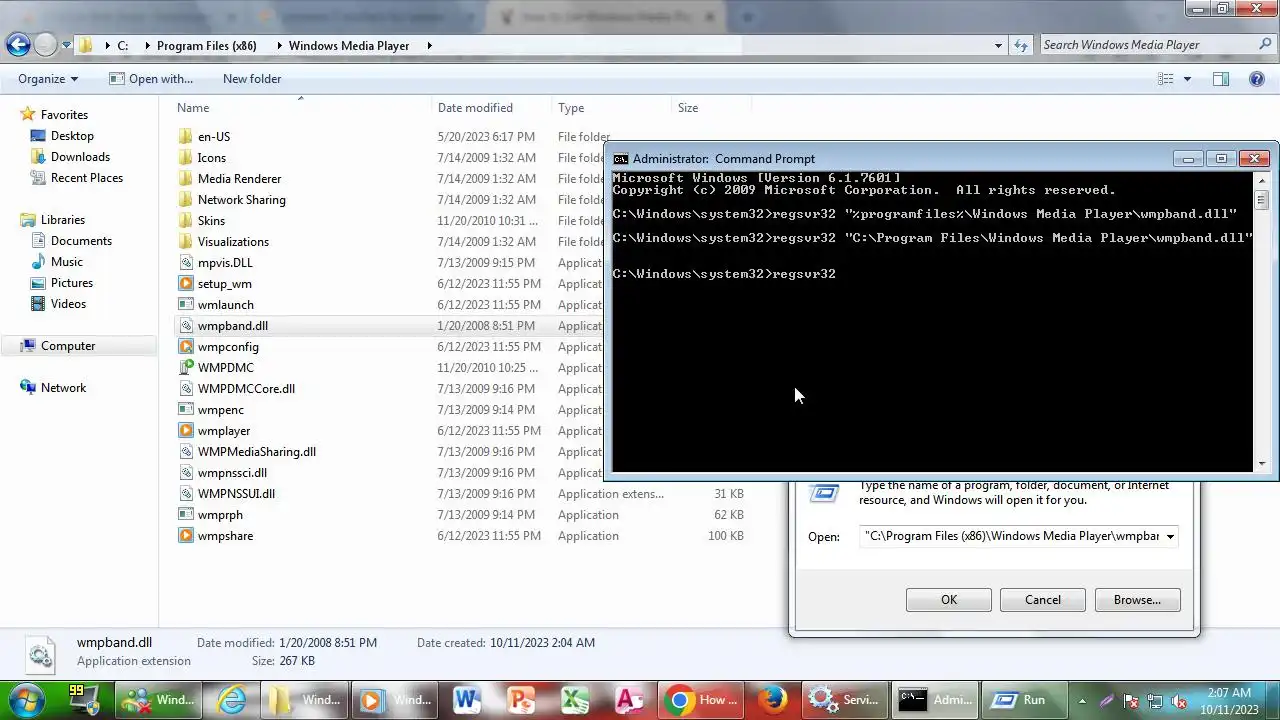Click the Run dialog Open text field
Viewport: 1280px width, 720px height.
(x=1010, y=537)
